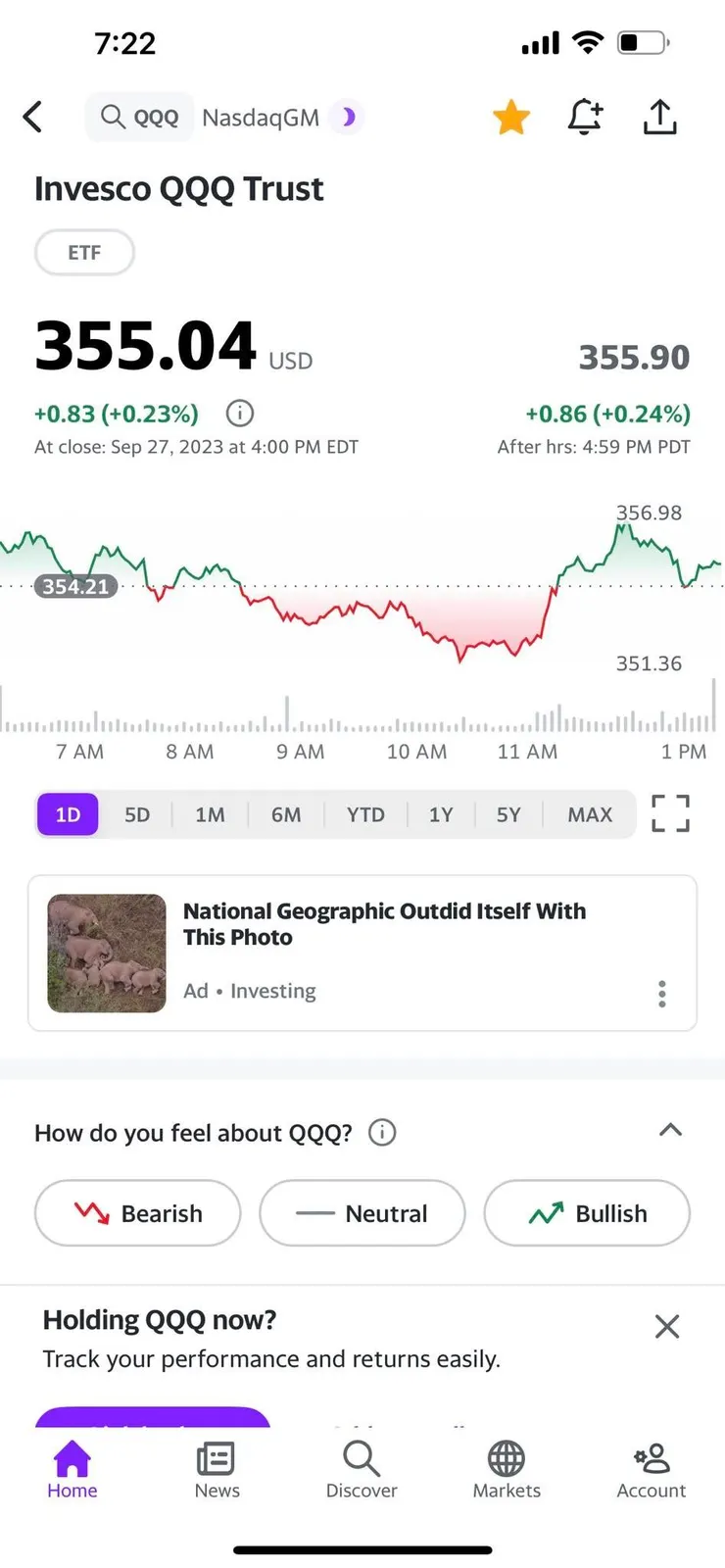
Task: Open the ad options three-dot menu
Action: (x=662, y=994)
